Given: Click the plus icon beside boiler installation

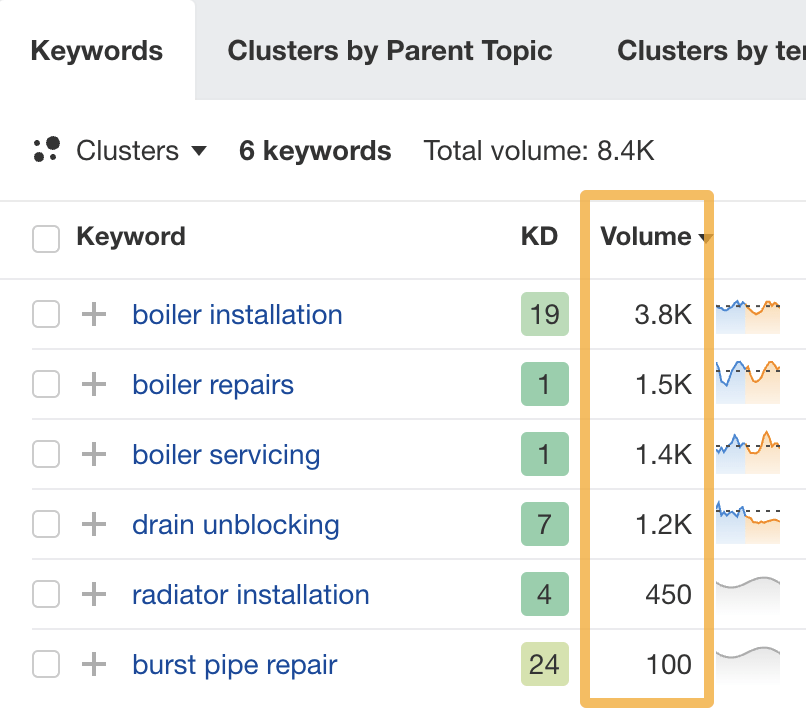Looking at the screenshot, I should [x=93, y=314].
